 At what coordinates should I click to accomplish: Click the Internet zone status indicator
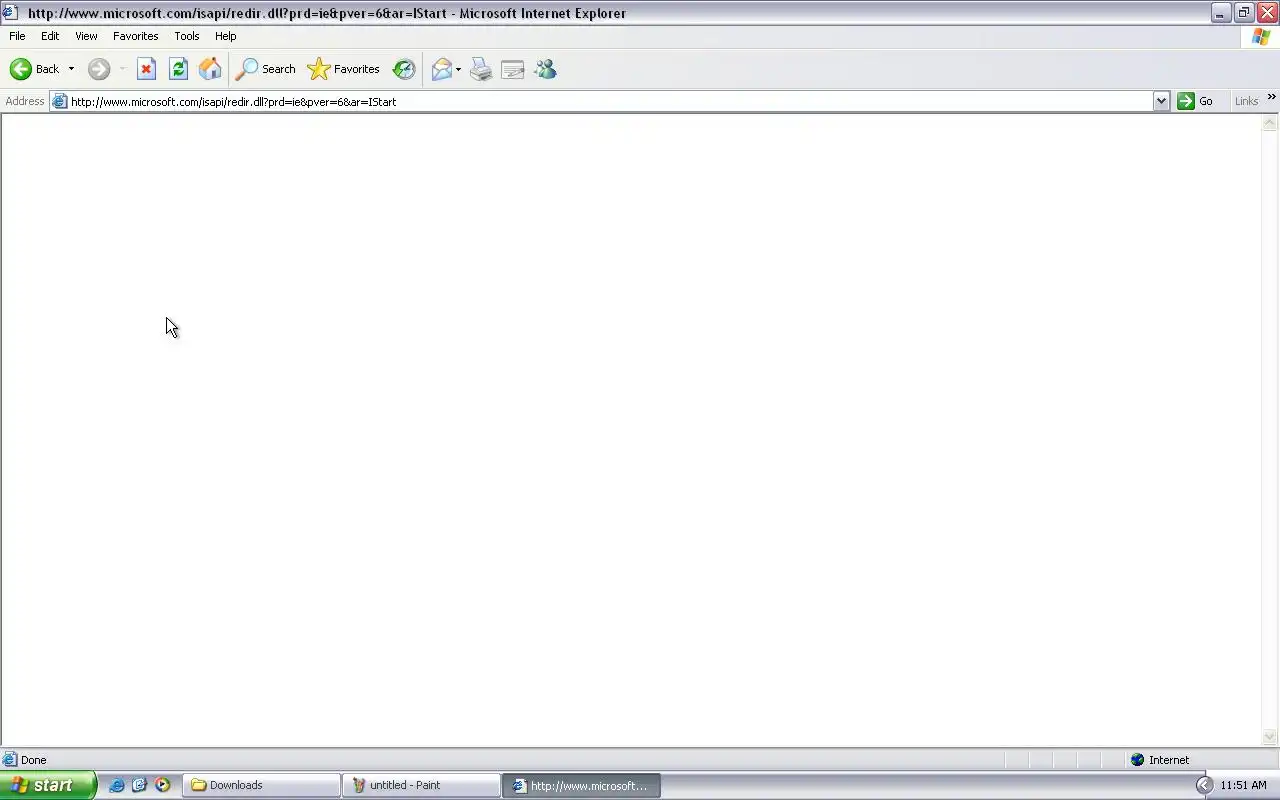pos(1160,760)
